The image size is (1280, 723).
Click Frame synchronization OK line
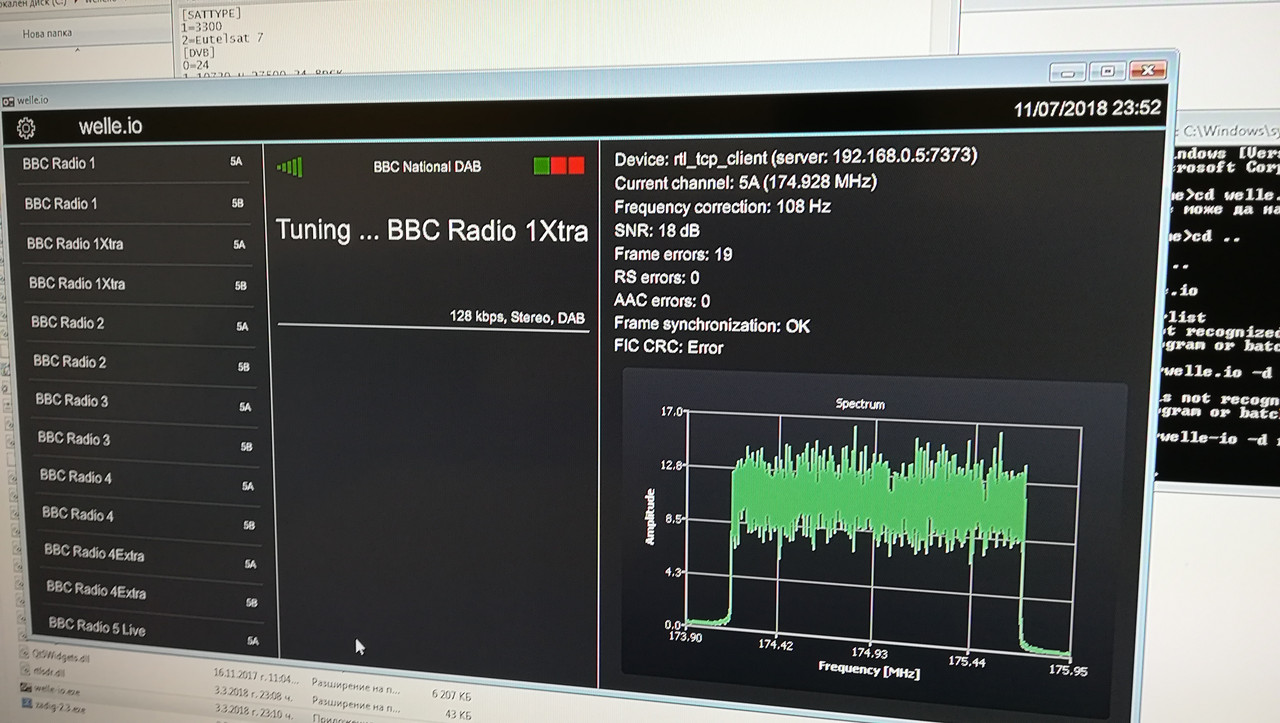tap(712, 325)
